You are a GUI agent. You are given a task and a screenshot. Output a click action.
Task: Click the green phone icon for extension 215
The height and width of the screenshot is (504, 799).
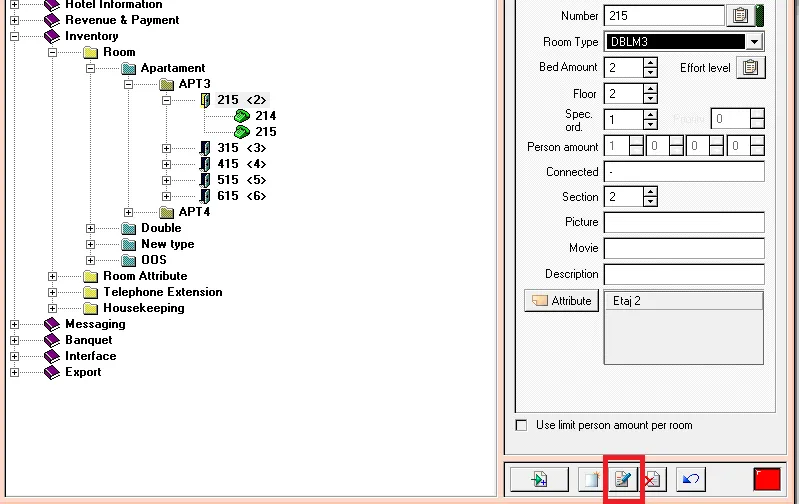click(x=242, y=132)
